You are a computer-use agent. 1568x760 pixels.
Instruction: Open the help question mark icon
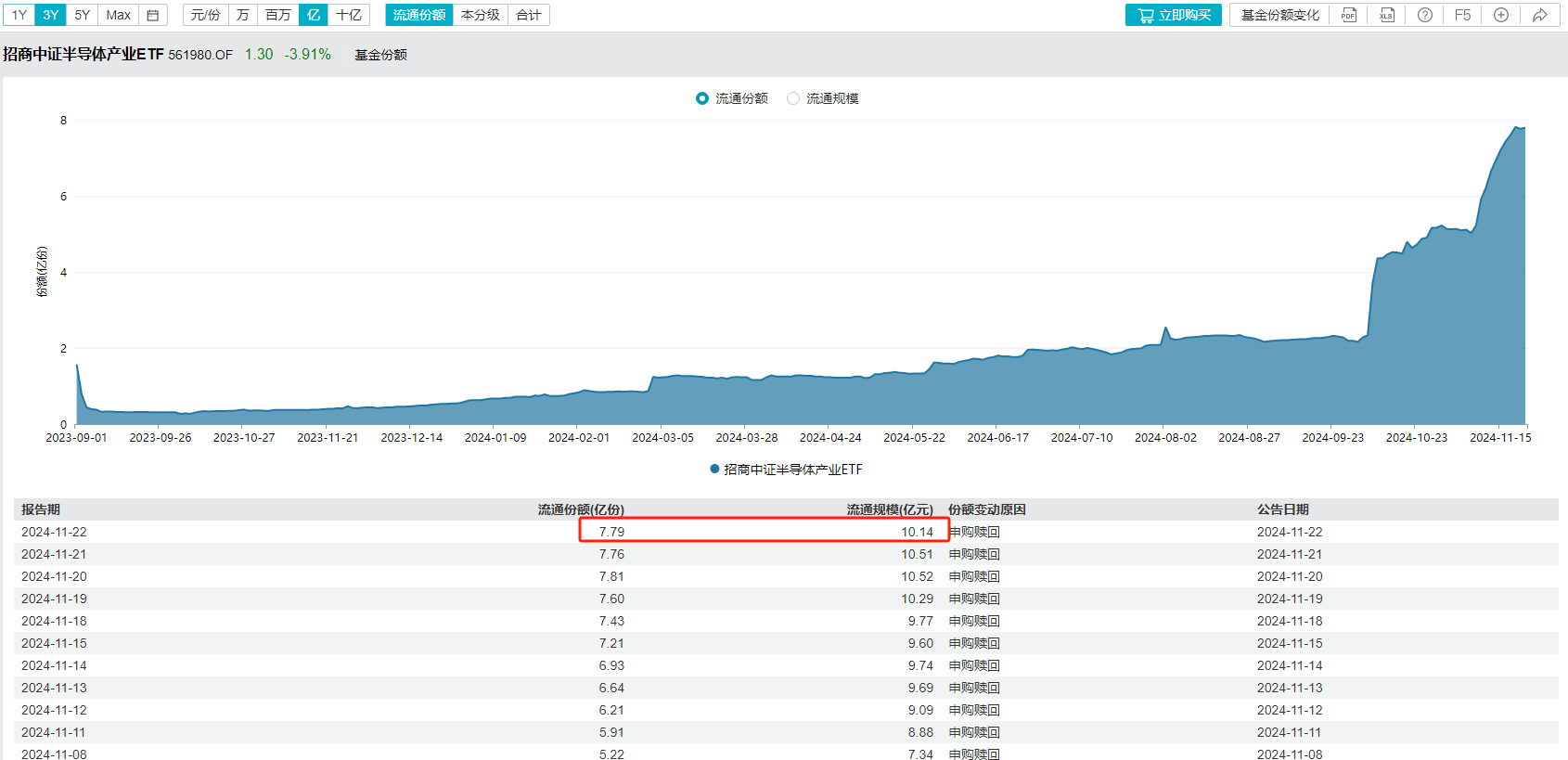point(1425,15)
